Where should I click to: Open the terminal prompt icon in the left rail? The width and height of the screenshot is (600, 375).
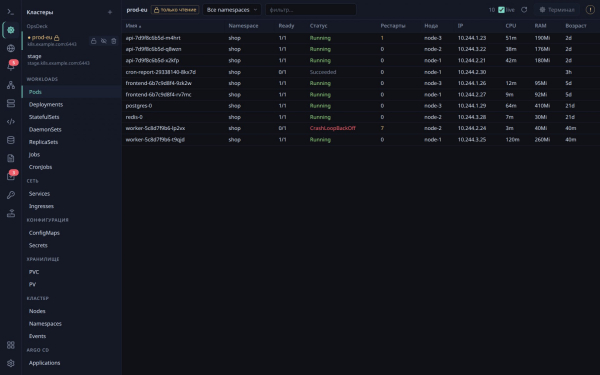point(11,12)
